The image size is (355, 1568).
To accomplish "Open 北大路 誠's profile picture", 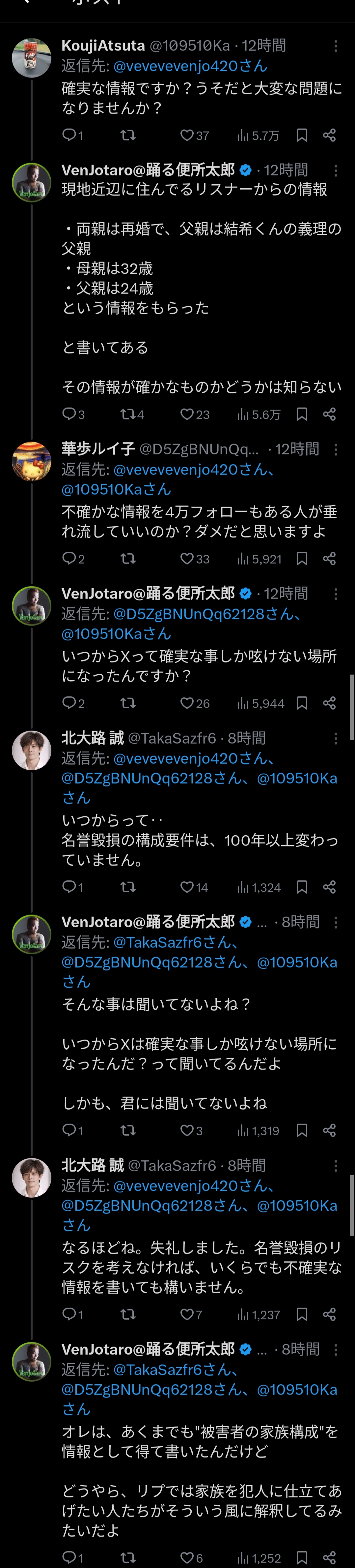I will (32, 750).
